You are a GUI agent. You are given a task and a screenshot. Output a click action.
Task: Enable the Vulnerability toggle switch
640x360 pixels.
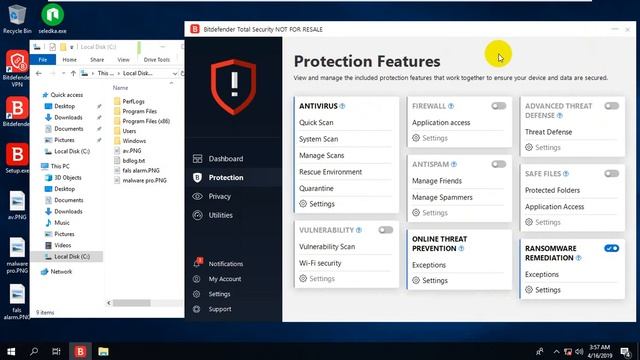[385, 230]
